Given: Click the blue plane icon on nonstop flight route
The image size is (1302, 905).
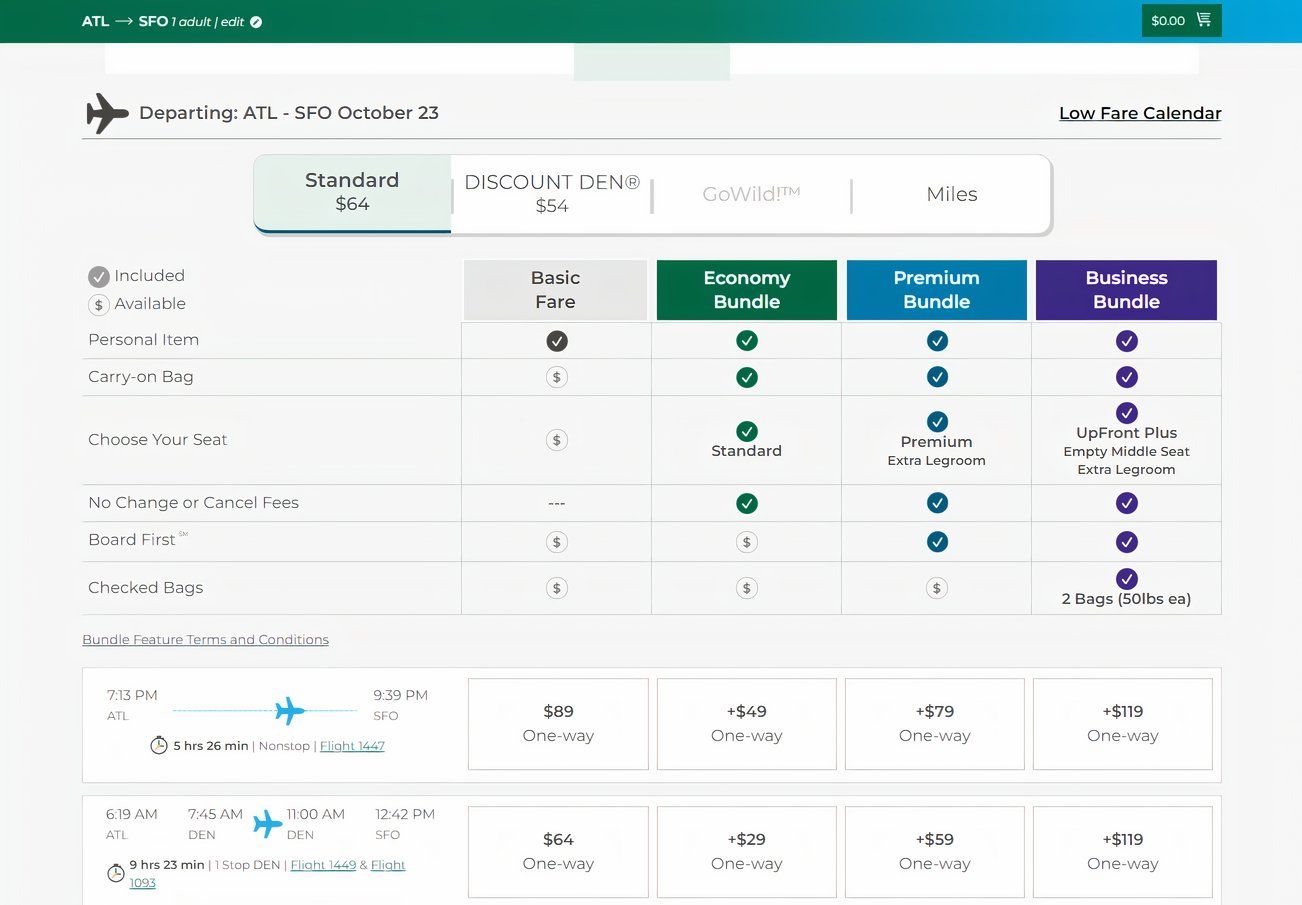Looking at the screenshot, I should point(289,711).
